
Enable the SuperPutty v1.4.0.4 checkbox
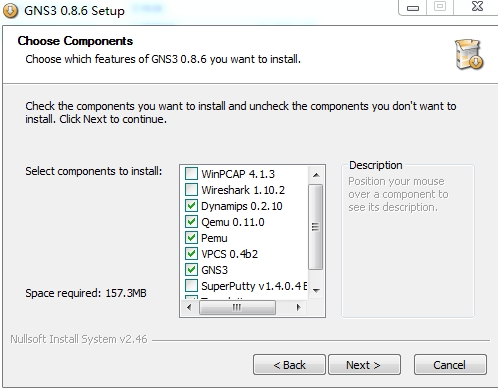tap(191, 286)
